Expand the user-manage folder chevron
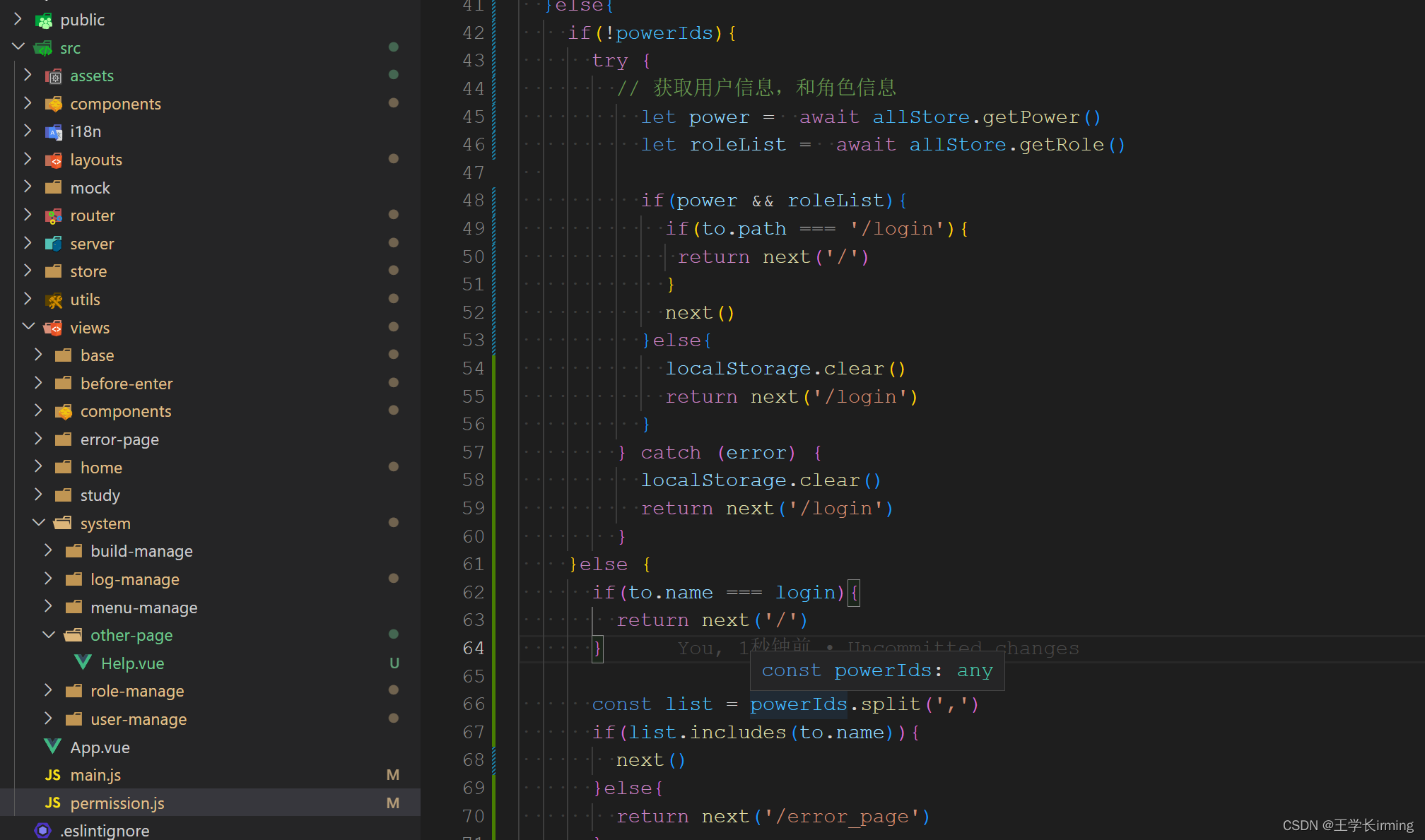This screenshot has height=840, width=1425. click(48, 718)
